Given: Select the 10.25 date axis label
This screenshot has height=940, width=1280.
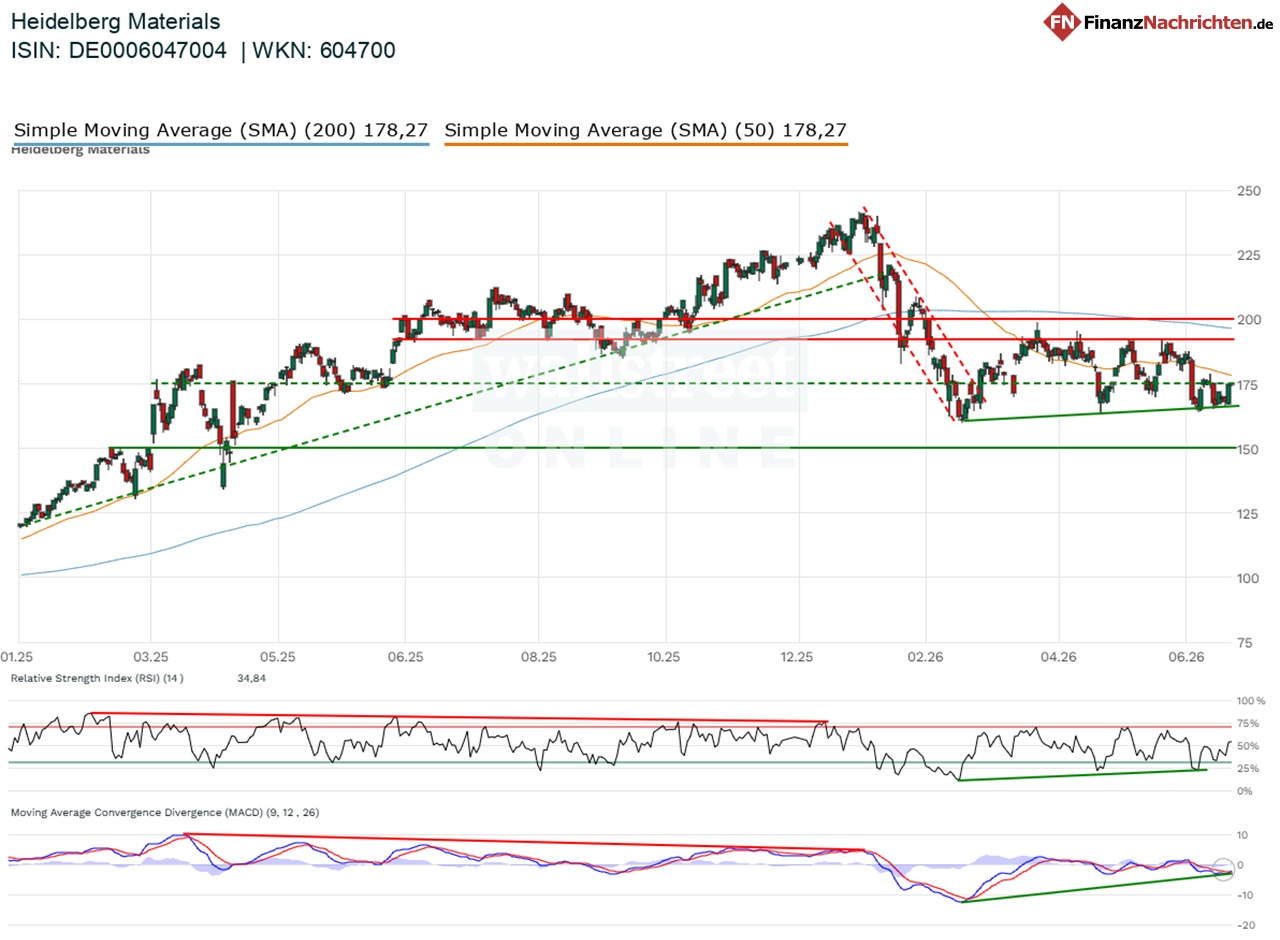Looking at the screenshot, I should click(x=664, y=658).
